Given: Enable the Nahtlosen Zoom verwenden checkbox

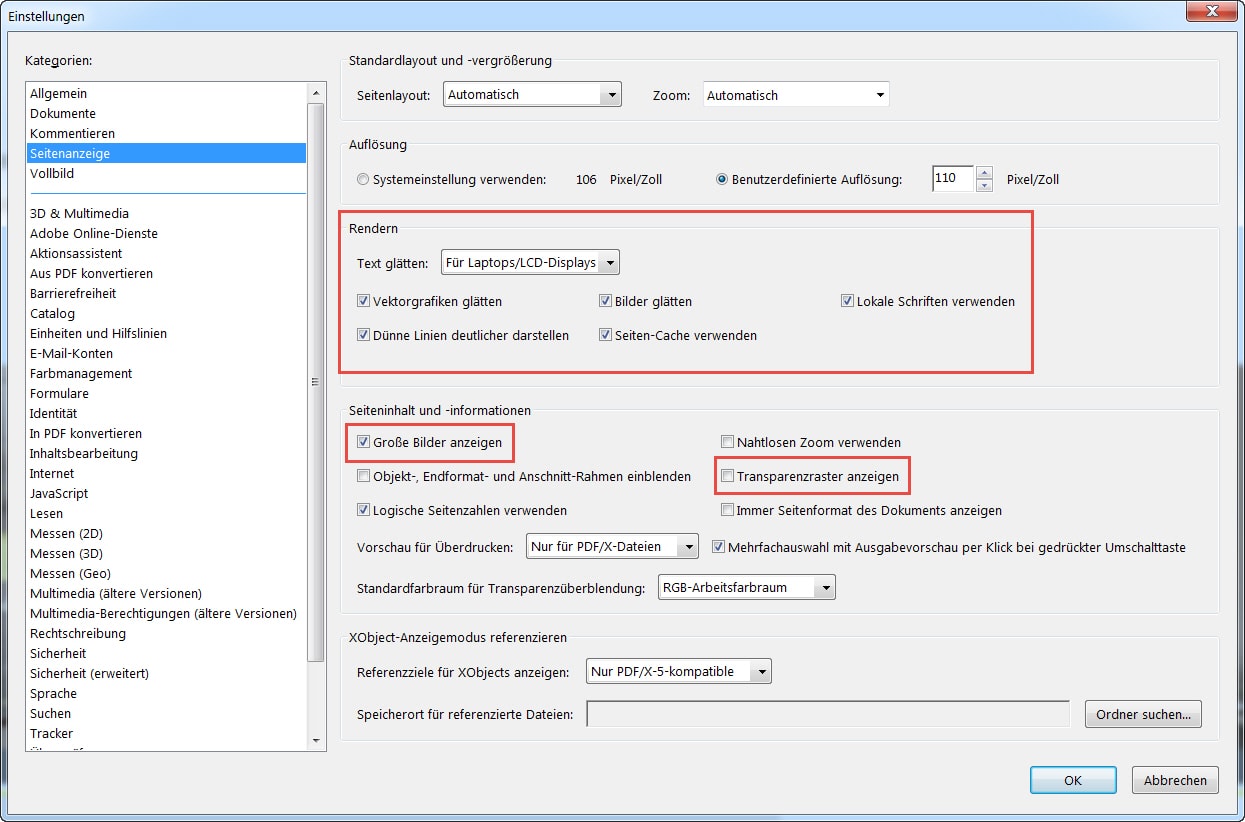Looking at the screenshot, I should (x=728, y=442).
